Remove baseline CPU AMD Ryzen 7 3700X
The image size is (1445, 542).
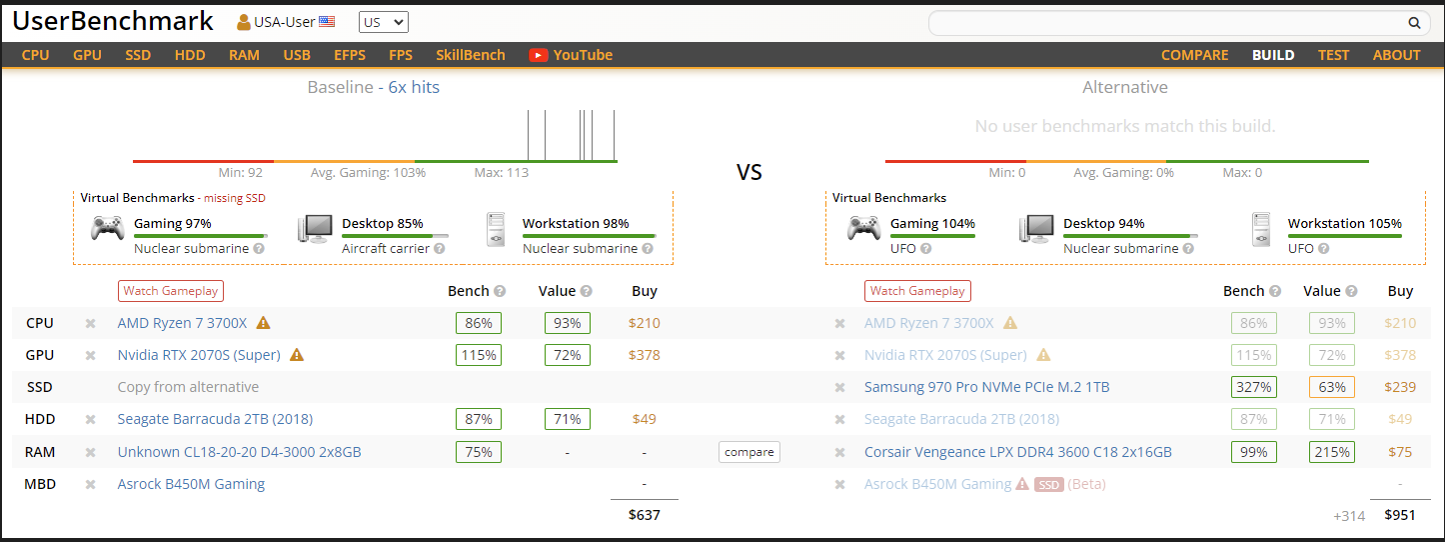(x=90, y=323)
